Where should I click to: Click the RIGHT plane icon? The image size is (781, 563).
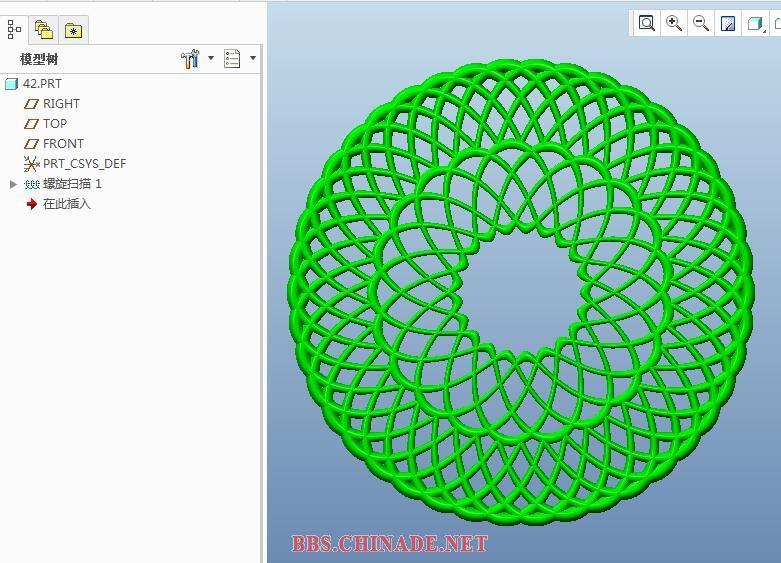pyautogui.click(x=31, y=104)
